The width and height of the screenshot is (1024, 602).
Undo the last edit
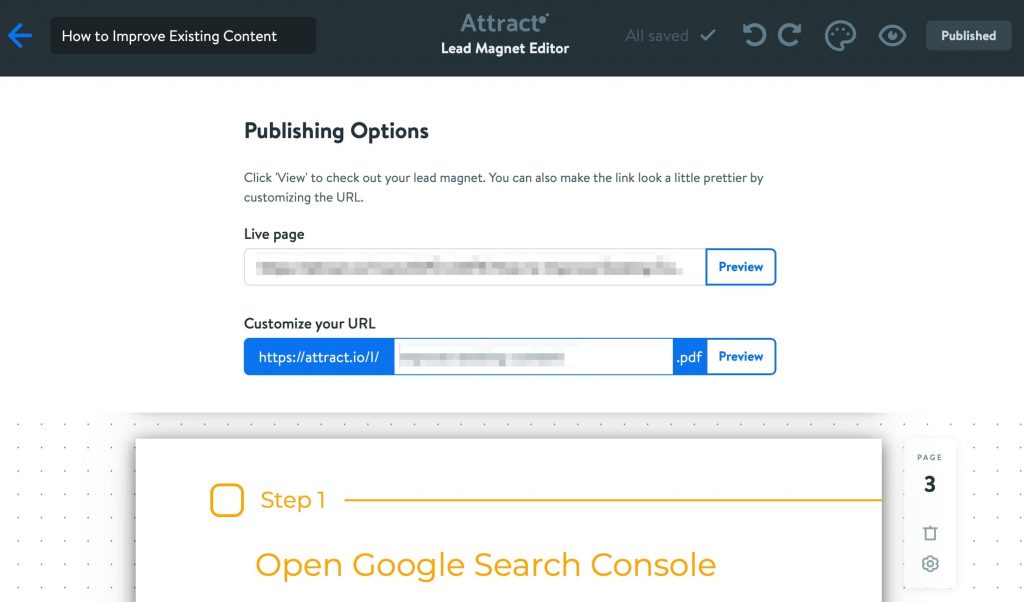coord(755,36)
